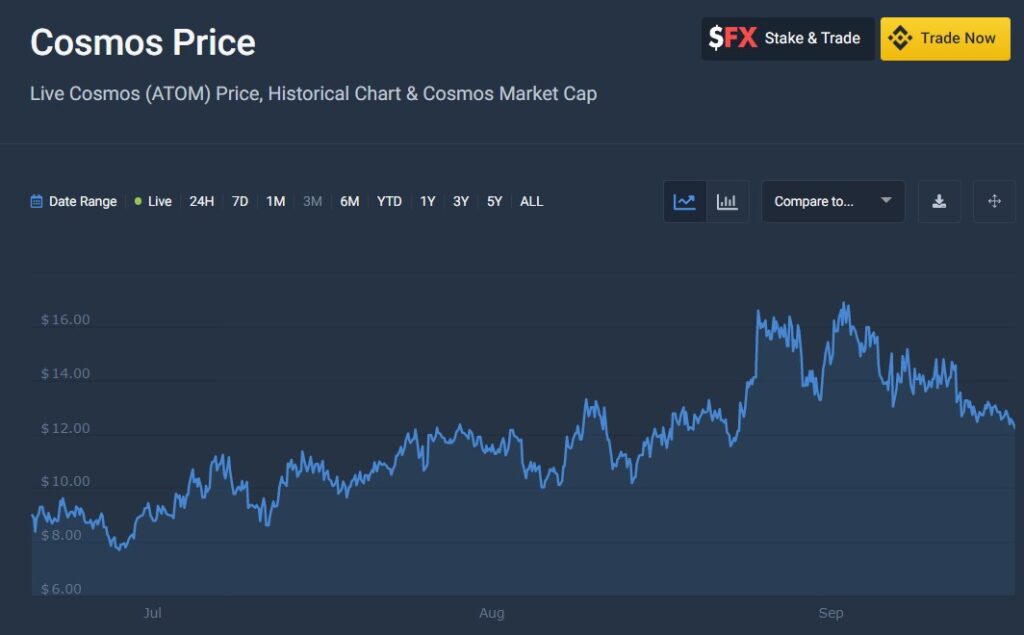Open the Date Range picker
This screenshot has width=1024, height=635.
(82, 202)
